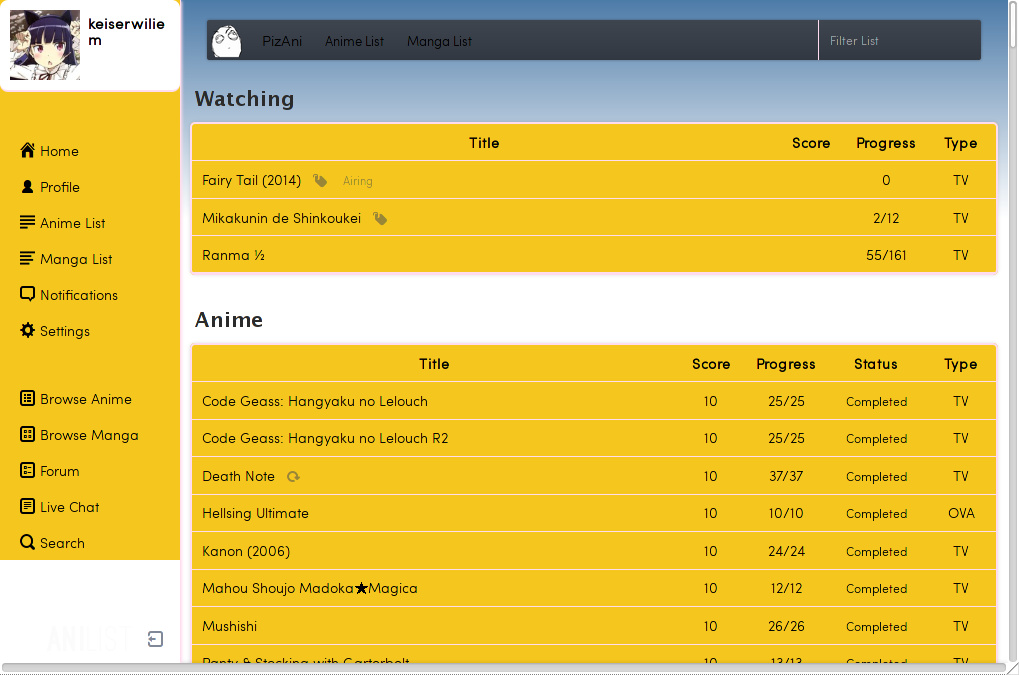The image size is (1019, 675).
Task: Click the 55/161 progress for Ranma ½
Action: (x=886, y=255)
